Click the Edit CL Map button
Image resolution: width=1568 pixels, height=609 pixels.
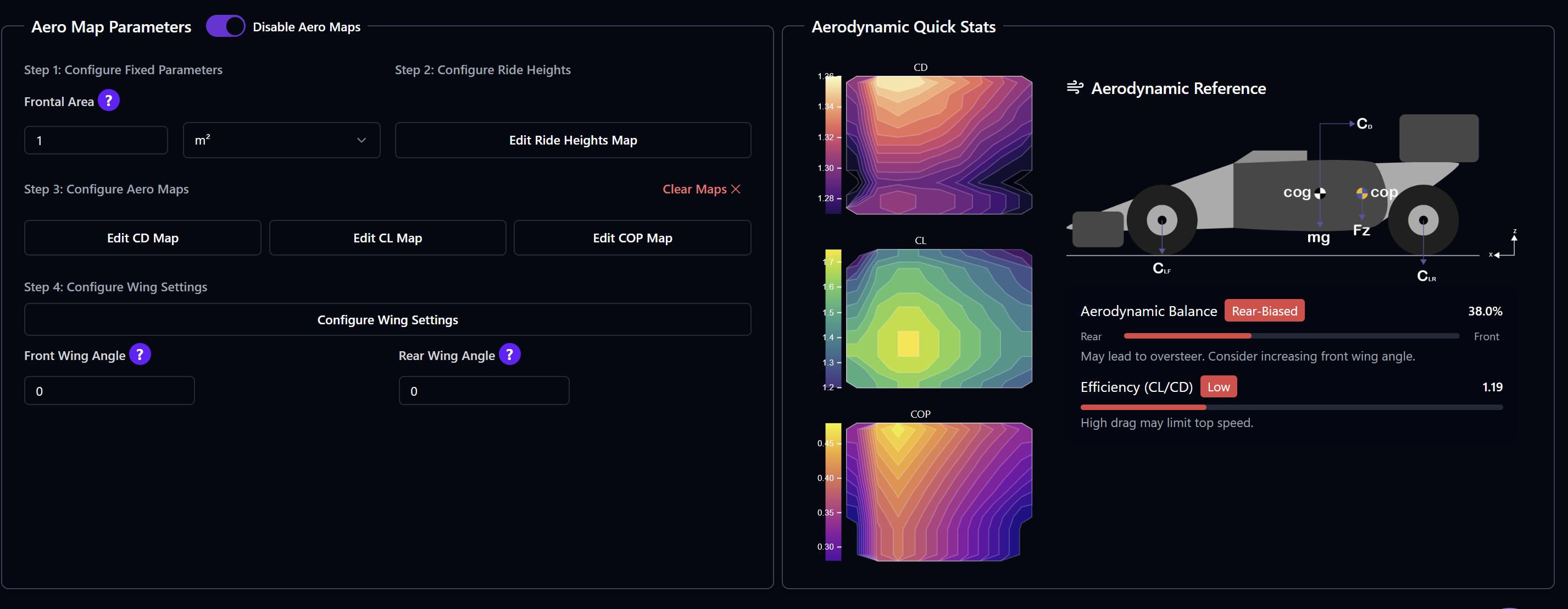[x=387, y=238]
